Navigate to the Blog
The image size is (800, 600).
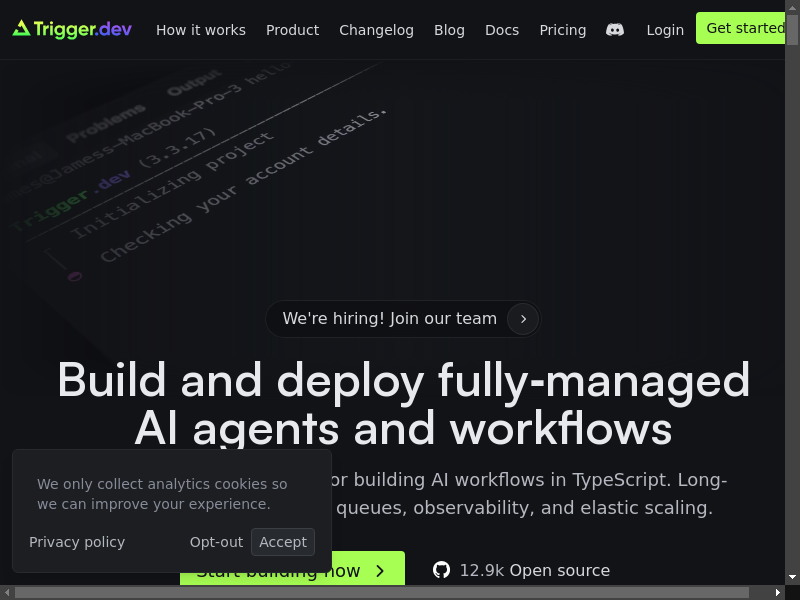click(449, 30)
